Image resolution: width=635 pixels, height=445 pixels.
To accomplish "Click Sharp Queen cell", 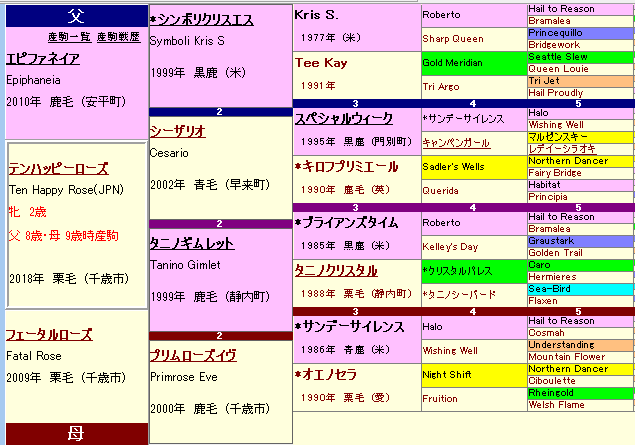I will [474, 39].
